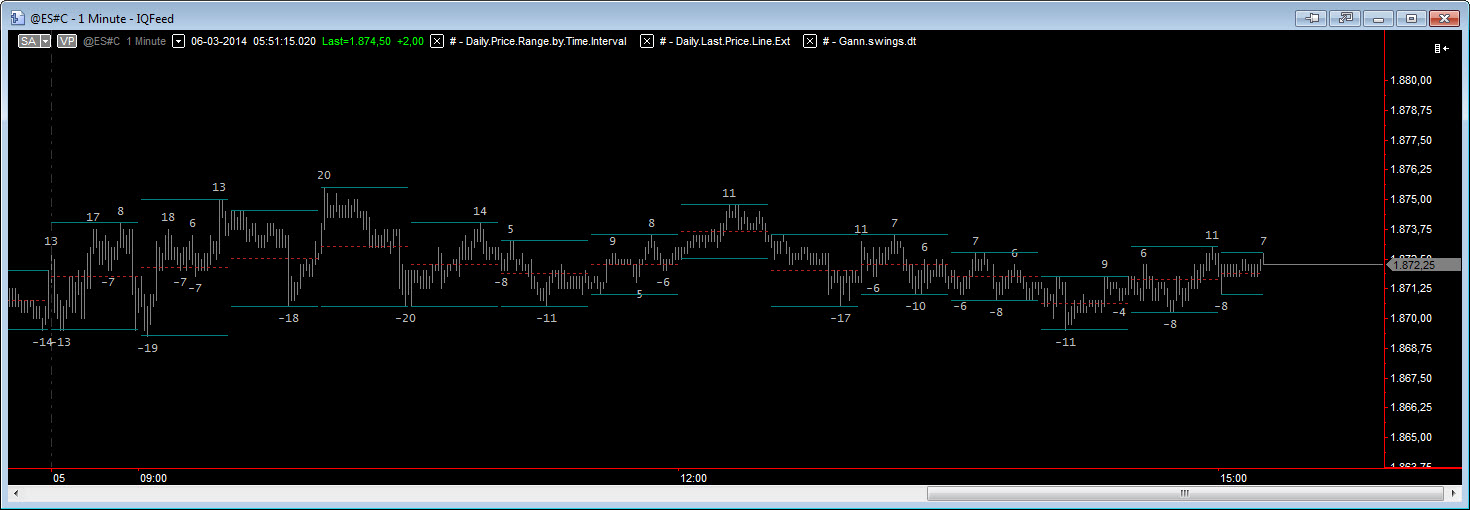1470x510 pixels.
Task: Pin the chart window with pushpin button
Action: coord(1311,18)
